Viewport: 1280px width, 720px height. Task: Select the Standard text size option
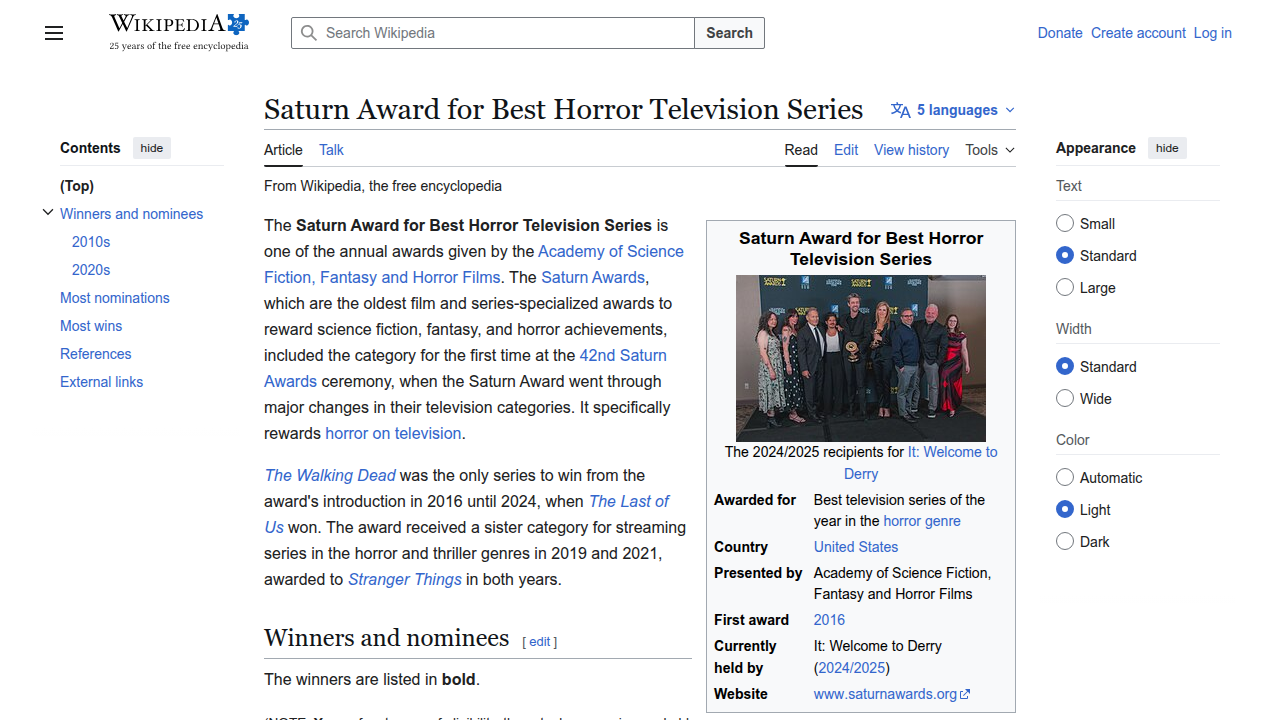1065,255
